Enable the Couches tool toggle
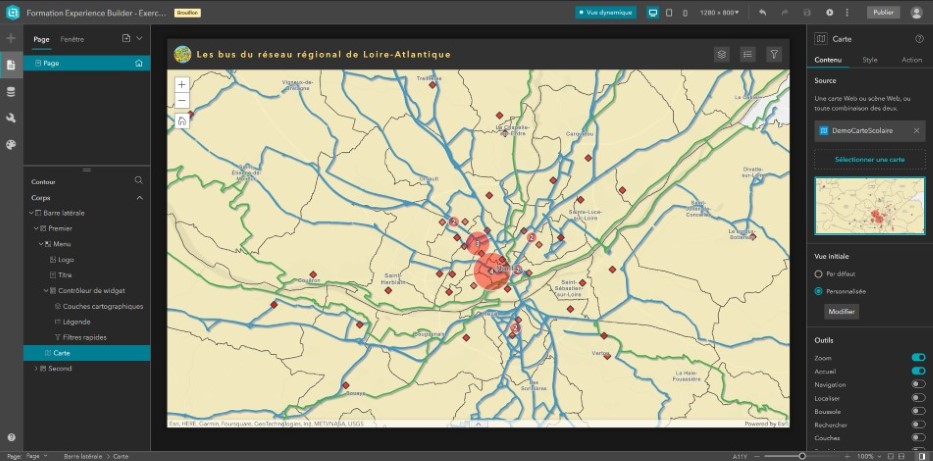Image resolution: width=933 pixels, height=461 pixels. [918, 438]
